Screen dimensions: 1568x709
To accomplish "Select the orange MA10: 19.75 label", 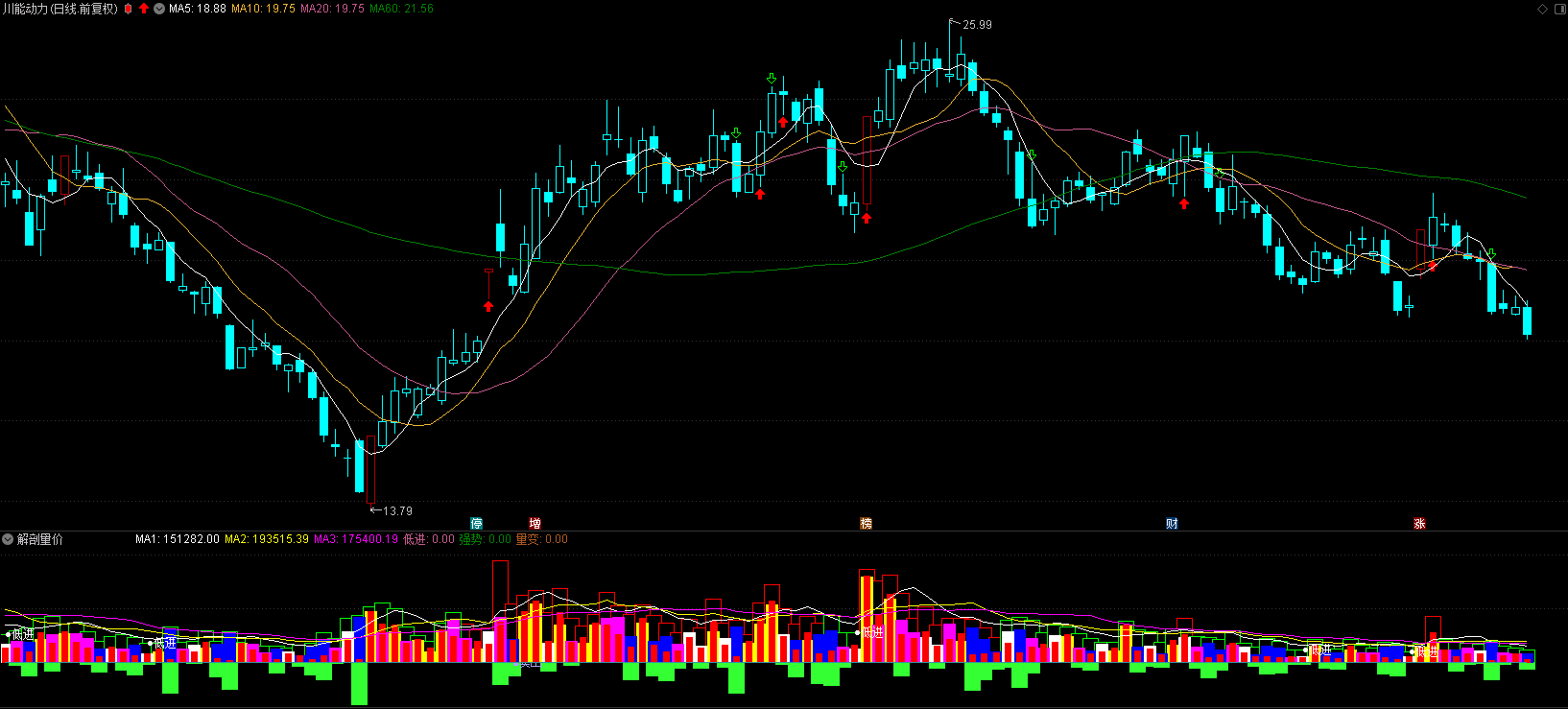I will 263,9.
